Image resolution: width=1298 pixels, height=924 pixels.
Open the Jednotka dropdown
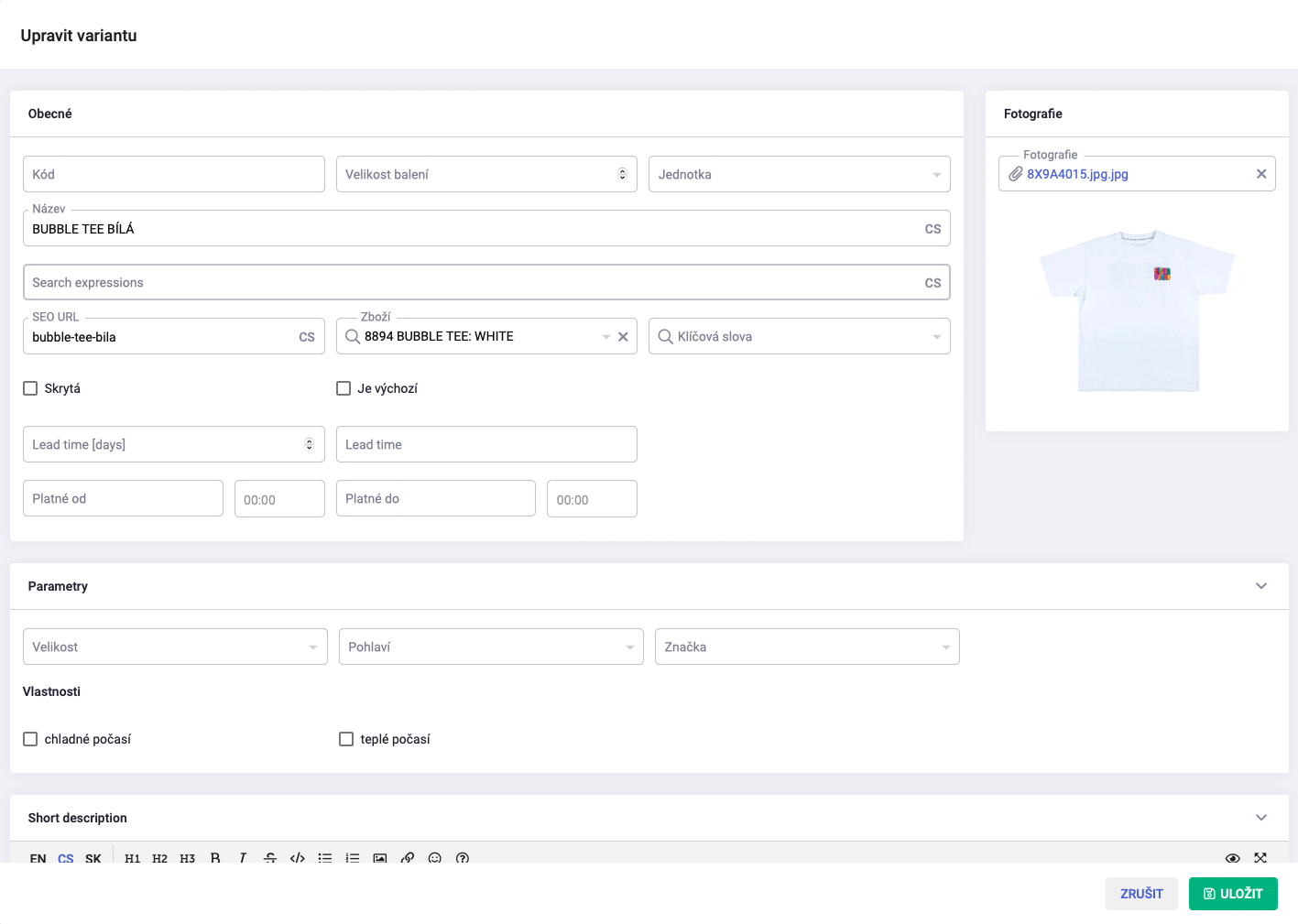click(x=799, y=174)
